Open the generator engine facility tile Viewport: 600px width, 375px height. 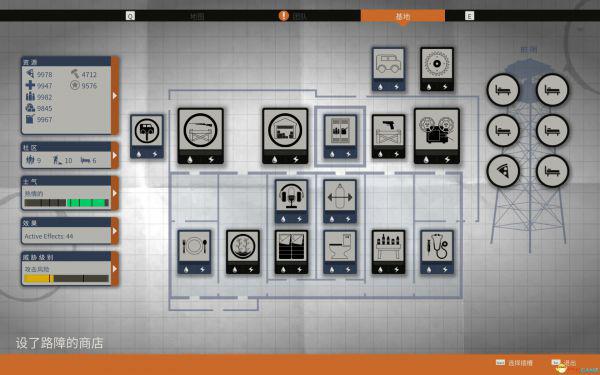point(437,136)
